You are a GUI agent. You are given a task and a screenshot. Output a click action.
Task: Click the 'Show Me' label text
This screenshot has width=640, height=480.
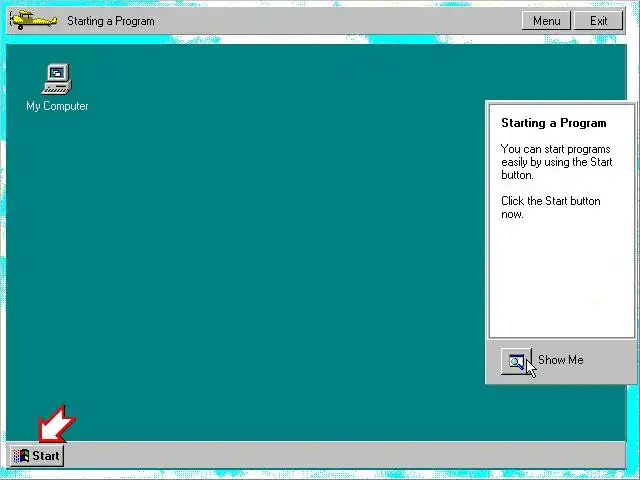click(560, 360)
